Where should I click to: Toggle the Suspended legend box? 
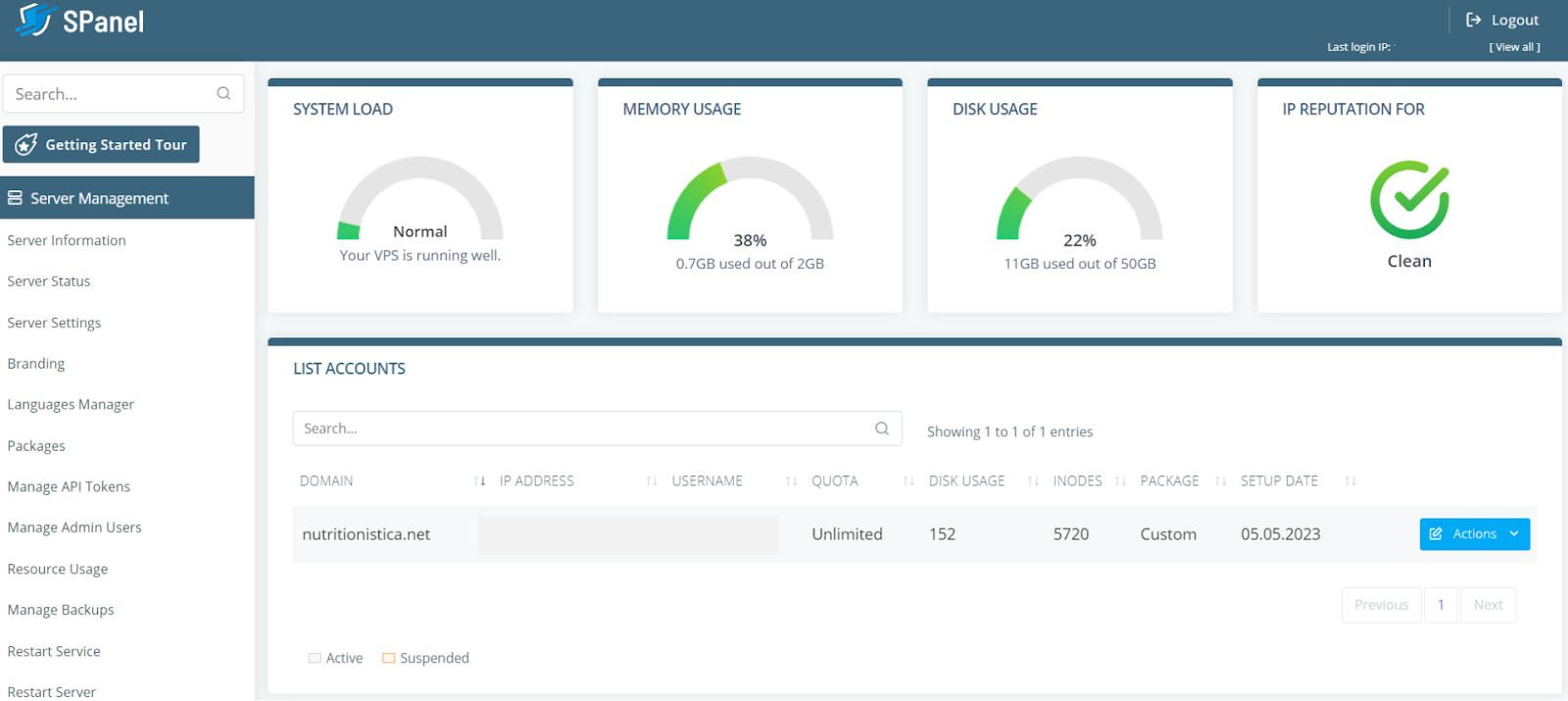(389, 658)
